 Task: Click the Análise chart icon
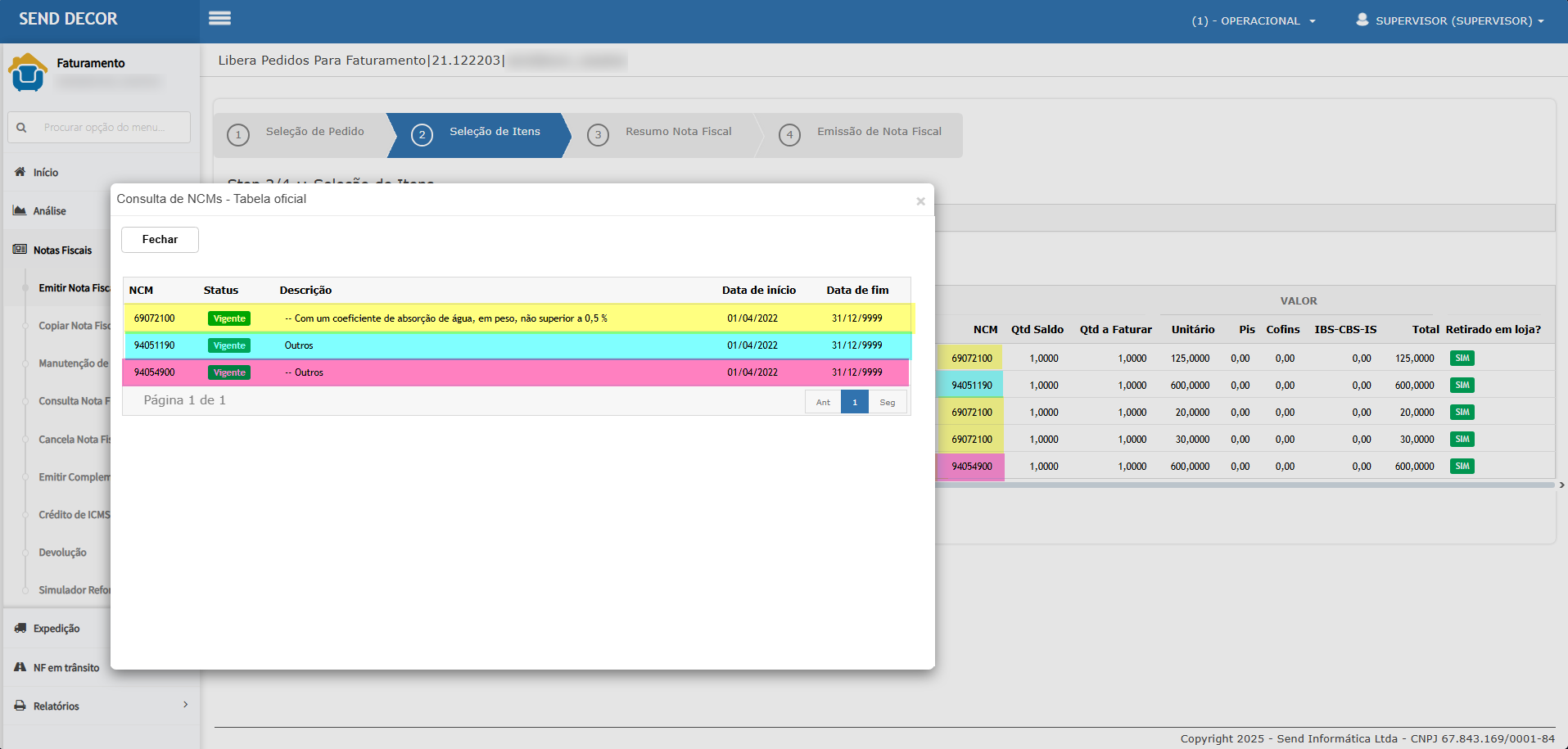coord(20,210)
